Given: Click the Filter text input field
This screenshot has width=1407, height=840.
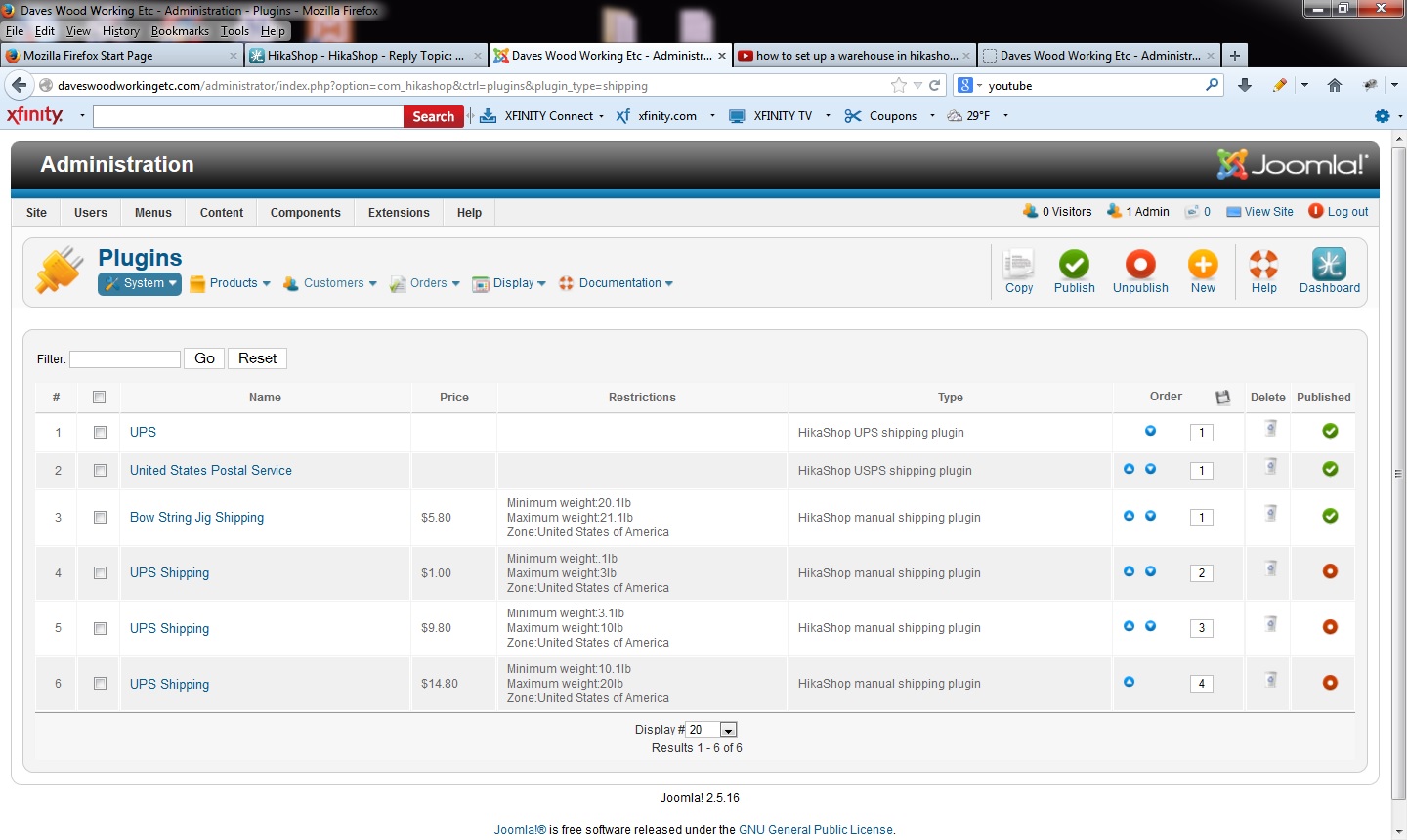Looking at the screenshot, I should tap(125, 359).
